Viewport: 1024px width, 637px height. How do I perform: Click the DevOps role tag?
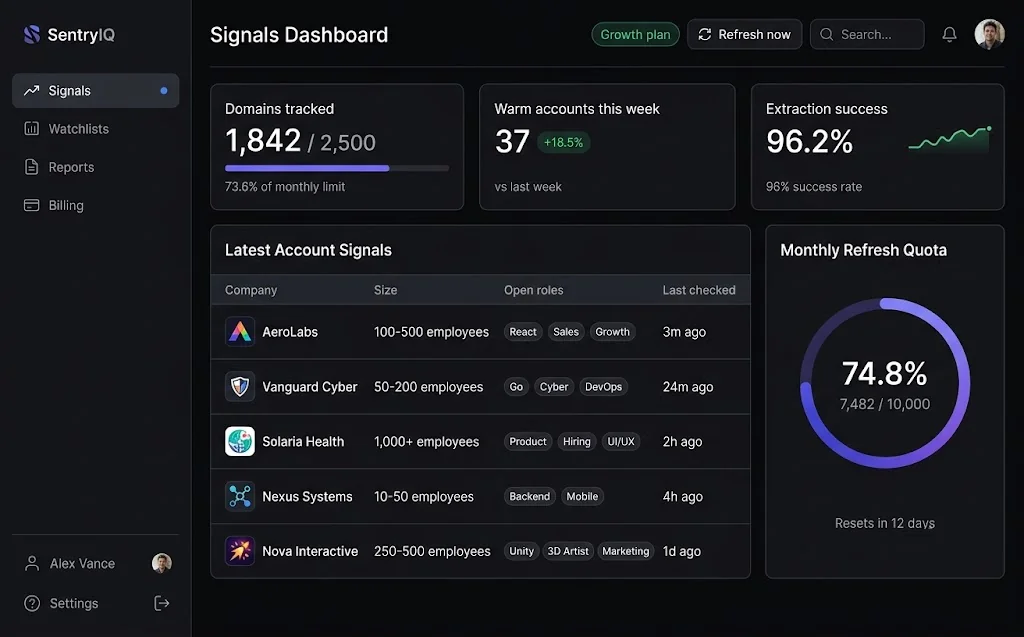(x=603, y=387)
